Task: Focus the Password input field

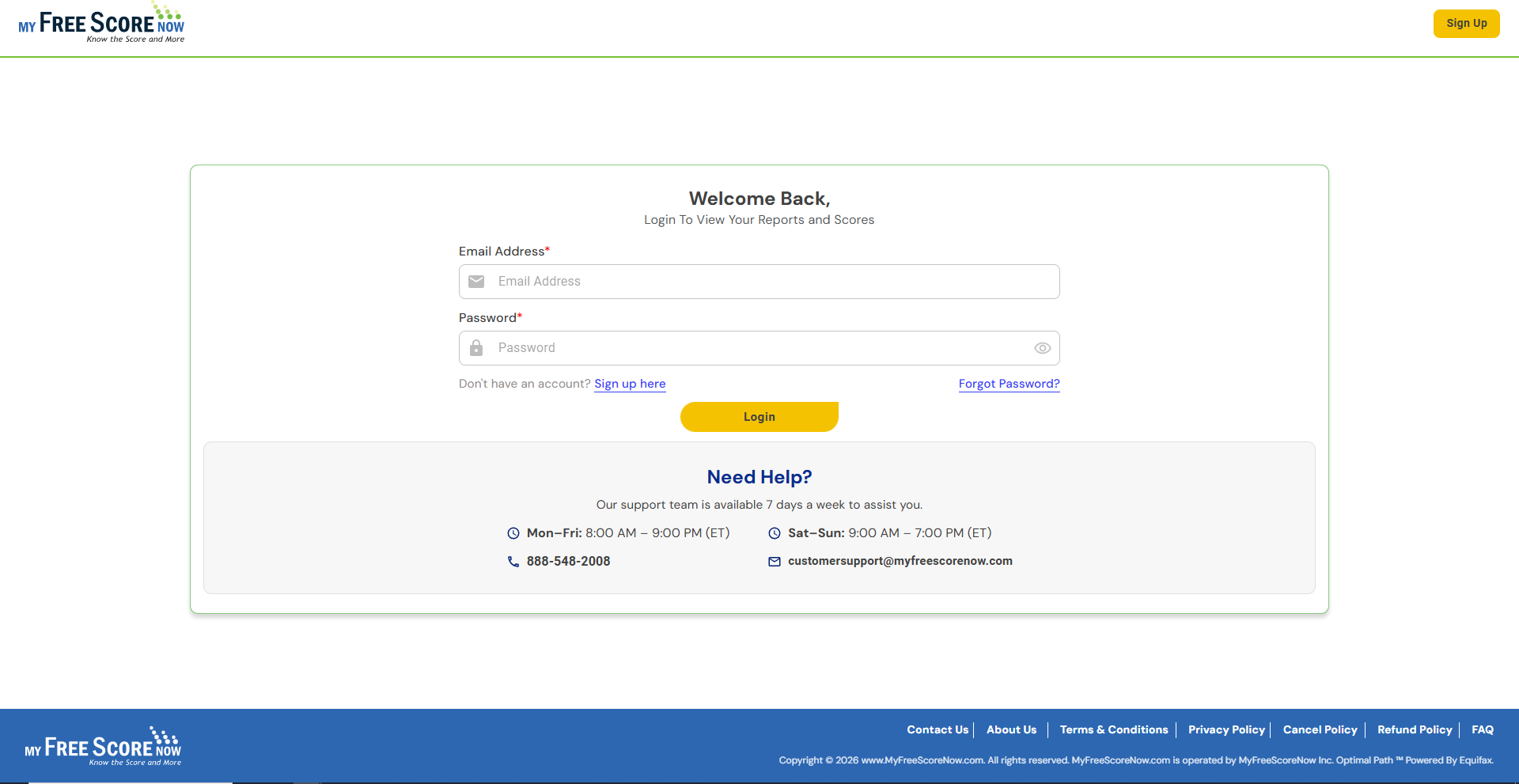Action: tap(759, 348)
